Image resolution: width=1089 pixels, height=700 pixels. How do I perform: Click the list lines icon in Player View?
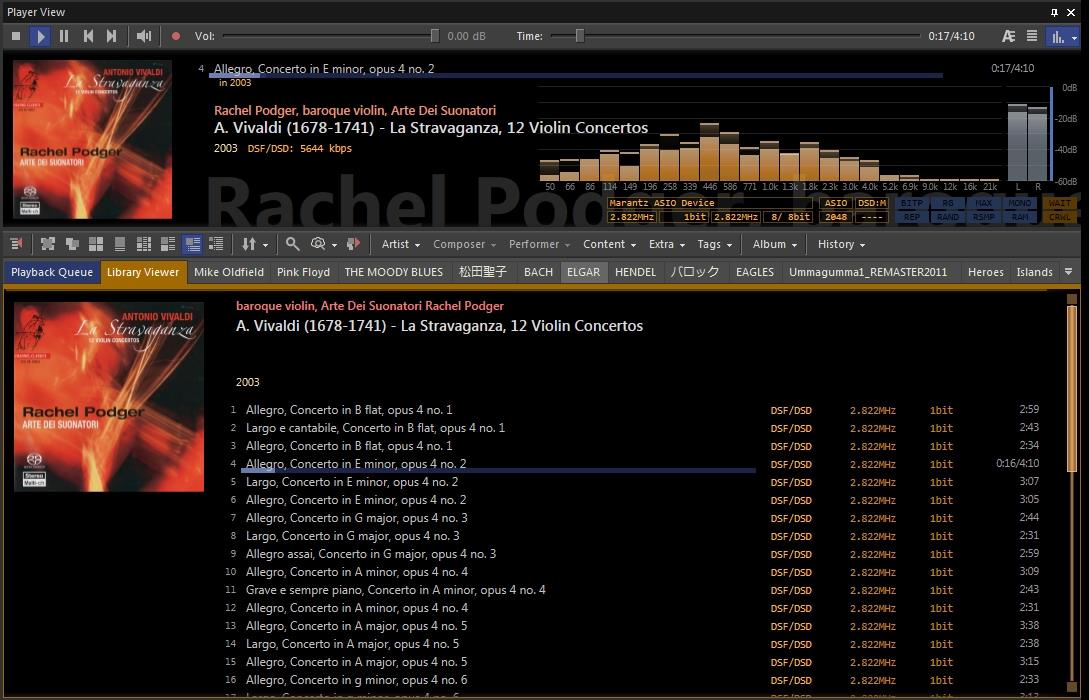(1032, 36)
